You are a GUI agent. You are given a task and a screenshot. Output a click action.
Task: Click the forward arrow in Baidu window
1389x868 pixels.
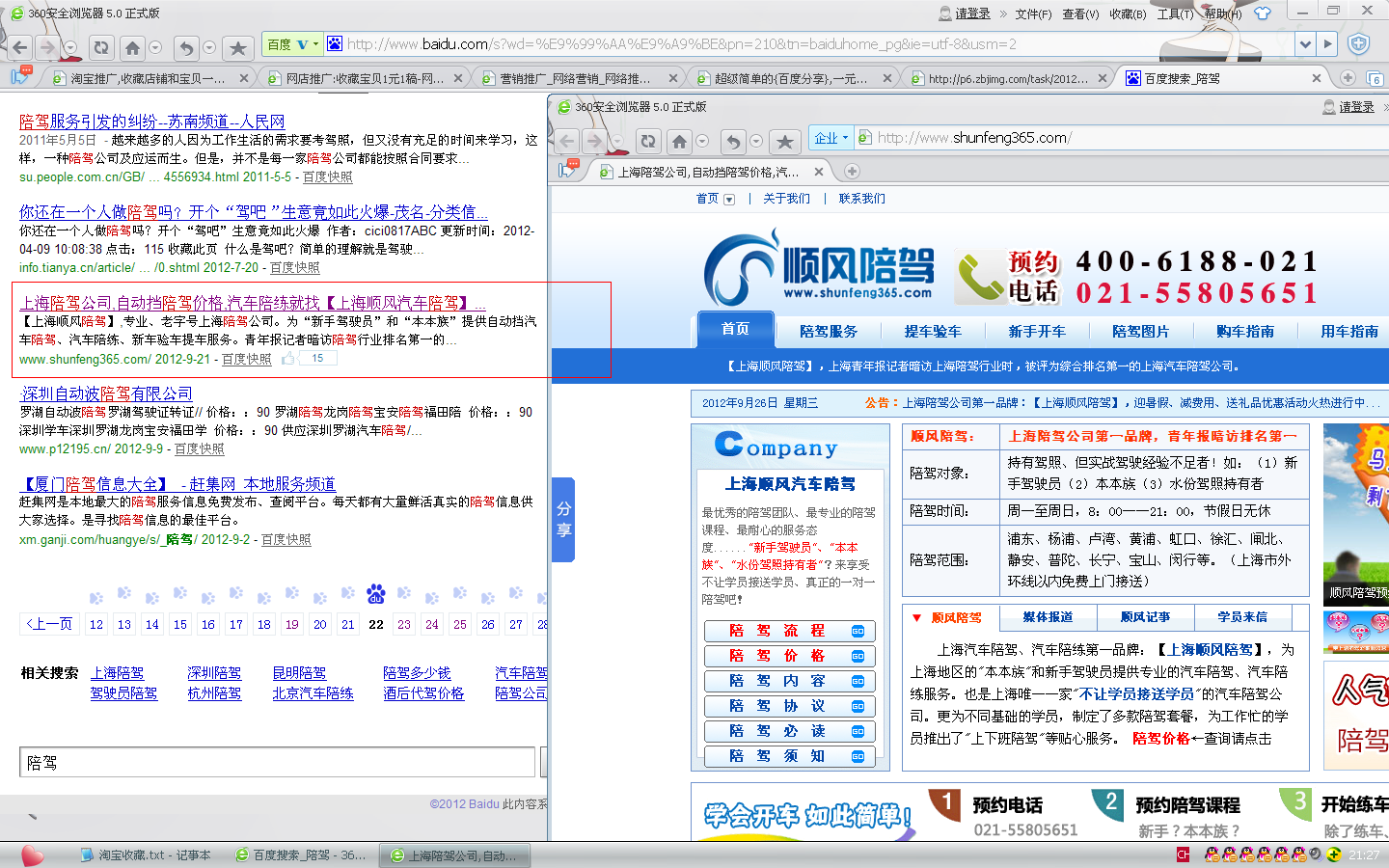coord(47,46)
